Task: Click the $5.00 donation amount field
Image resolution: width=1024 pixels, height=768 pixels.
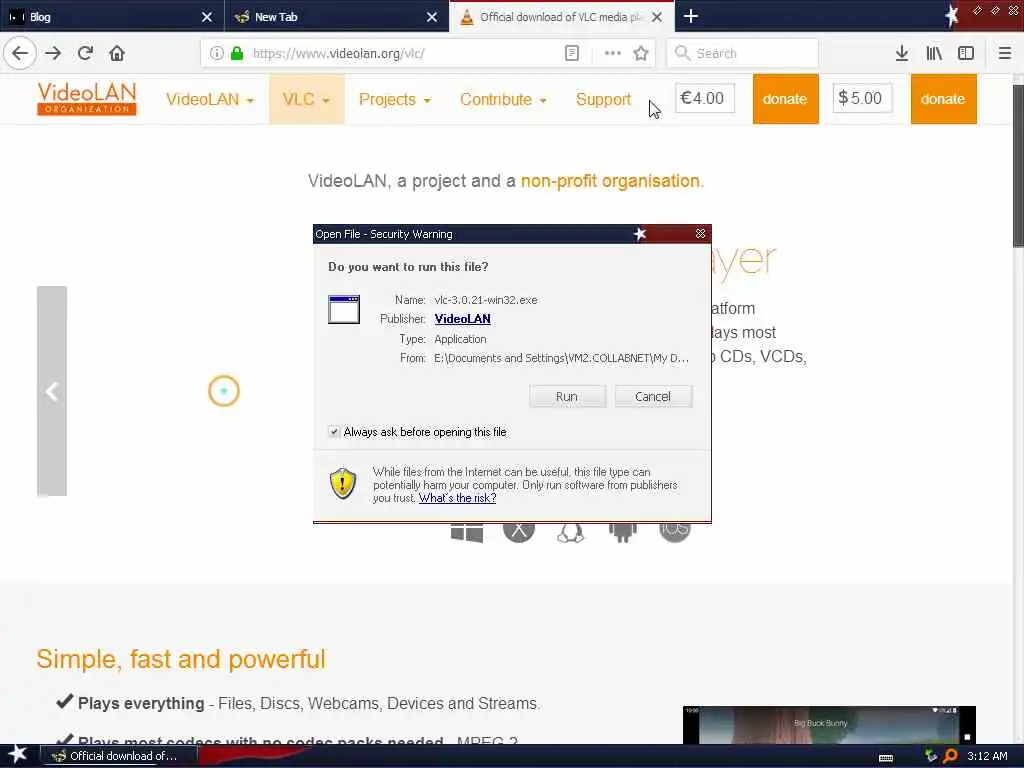Action: pos(862,98)
